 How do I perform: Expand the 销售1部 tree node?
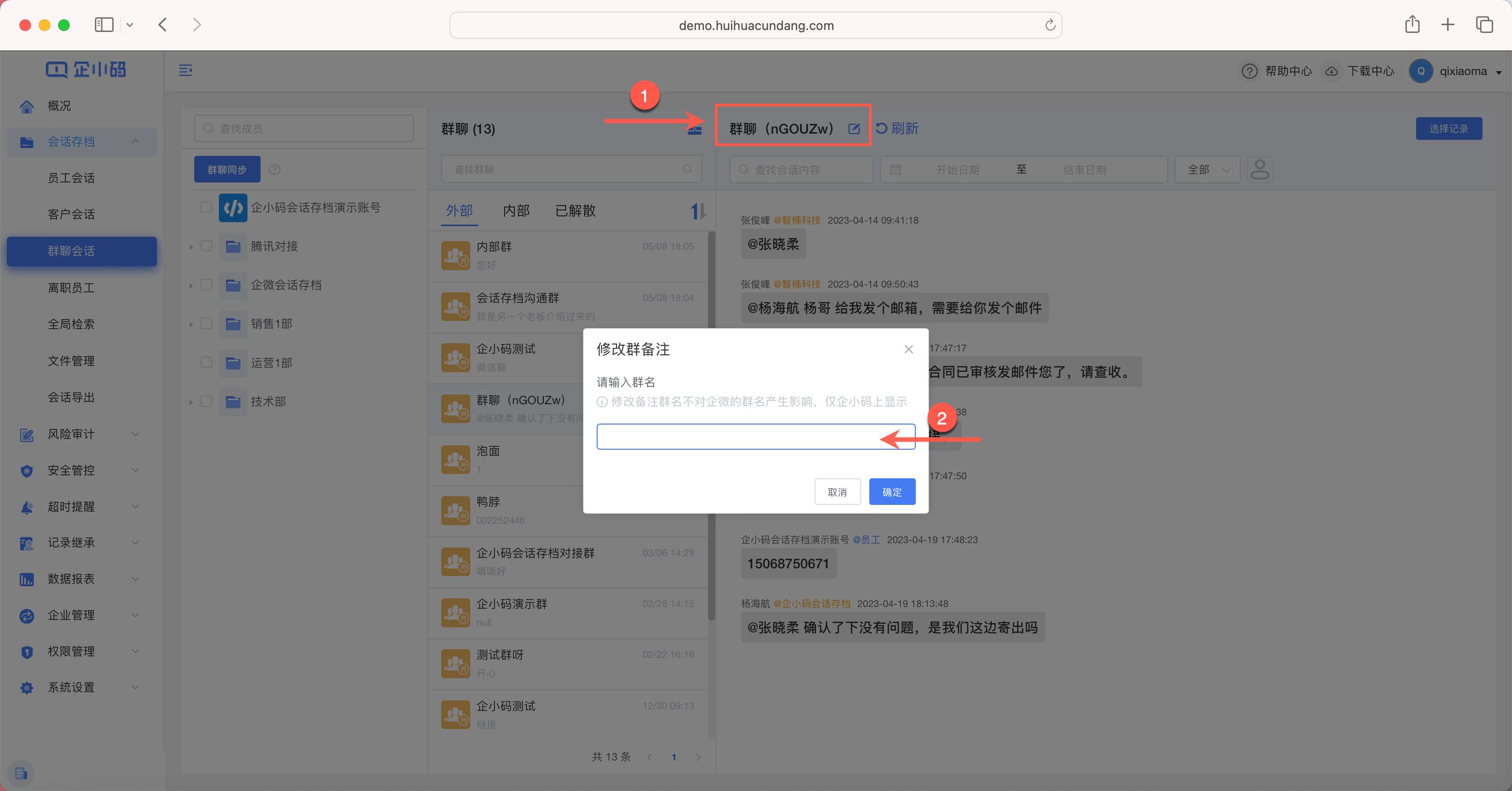click(x=191, y=324)
